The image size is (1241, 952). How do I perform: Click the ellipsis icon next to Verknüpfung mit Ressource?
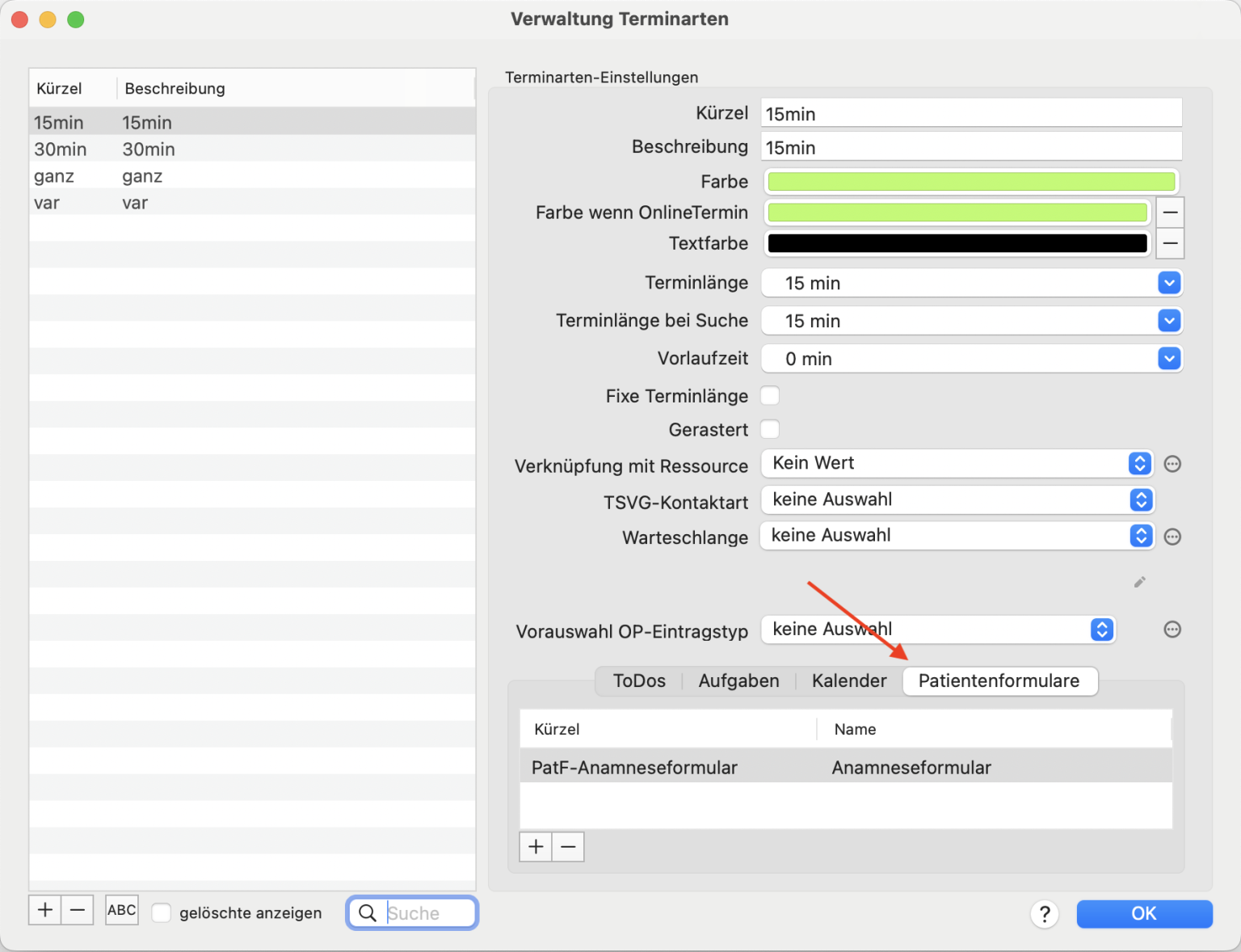1172,464
